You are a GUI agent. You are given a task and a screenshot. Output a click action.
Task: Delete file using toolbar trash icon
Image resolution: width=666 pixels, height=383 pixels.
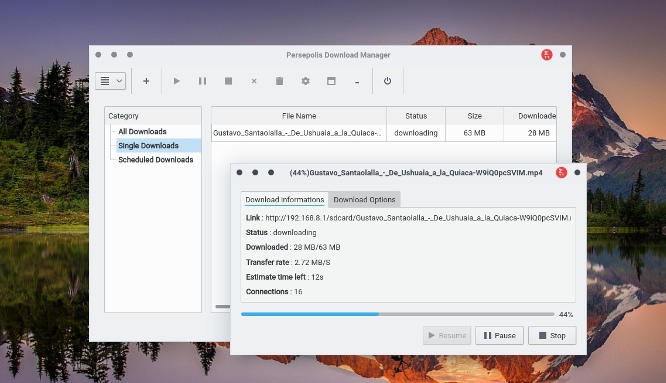point(279,81)
